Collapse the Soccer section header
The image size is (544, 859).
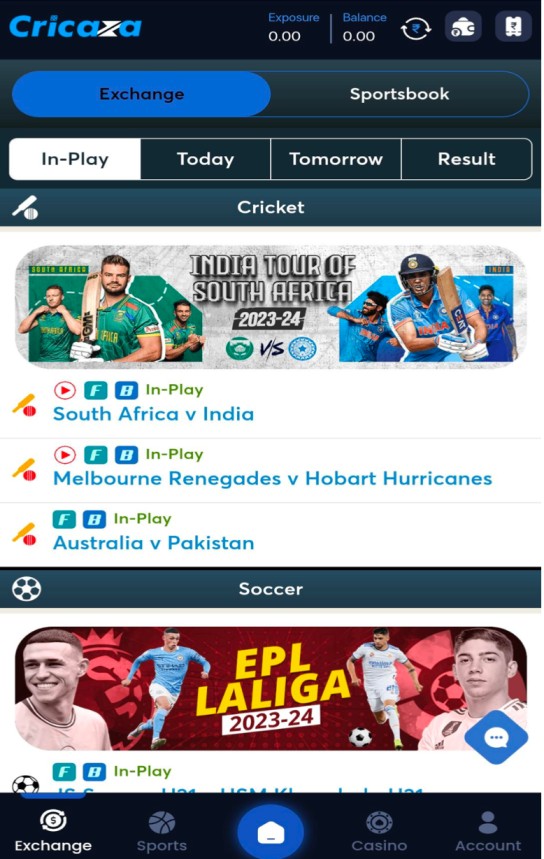pyautogui.click(x=271, y=589)
